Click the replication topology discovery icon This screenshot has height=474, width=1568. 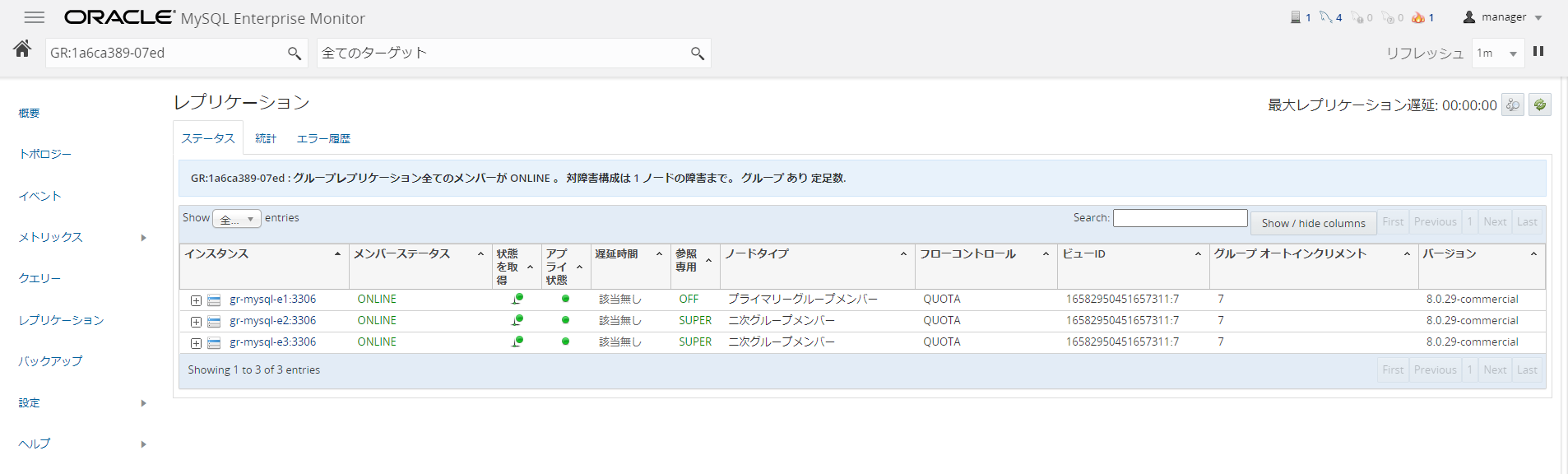(1513, 105)
